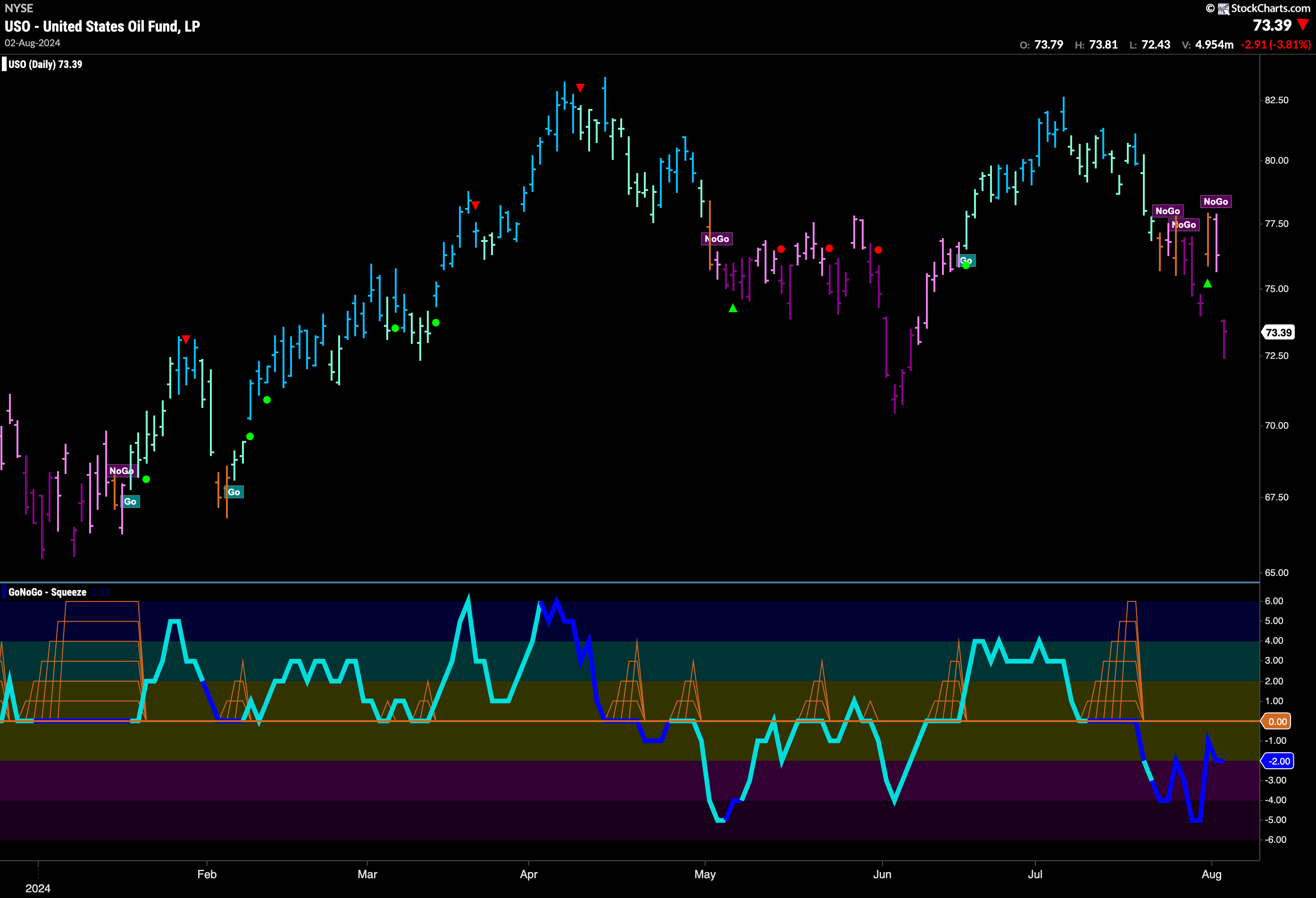Click the 82.50 price axis label
This screenshot has width=1316, height=898.
click(1276, 100)
